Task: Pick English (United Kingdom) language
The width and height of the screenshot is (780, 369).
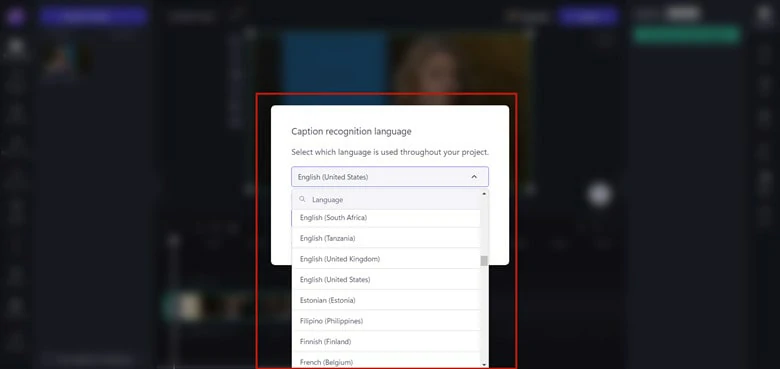Action: coord(386,259)
